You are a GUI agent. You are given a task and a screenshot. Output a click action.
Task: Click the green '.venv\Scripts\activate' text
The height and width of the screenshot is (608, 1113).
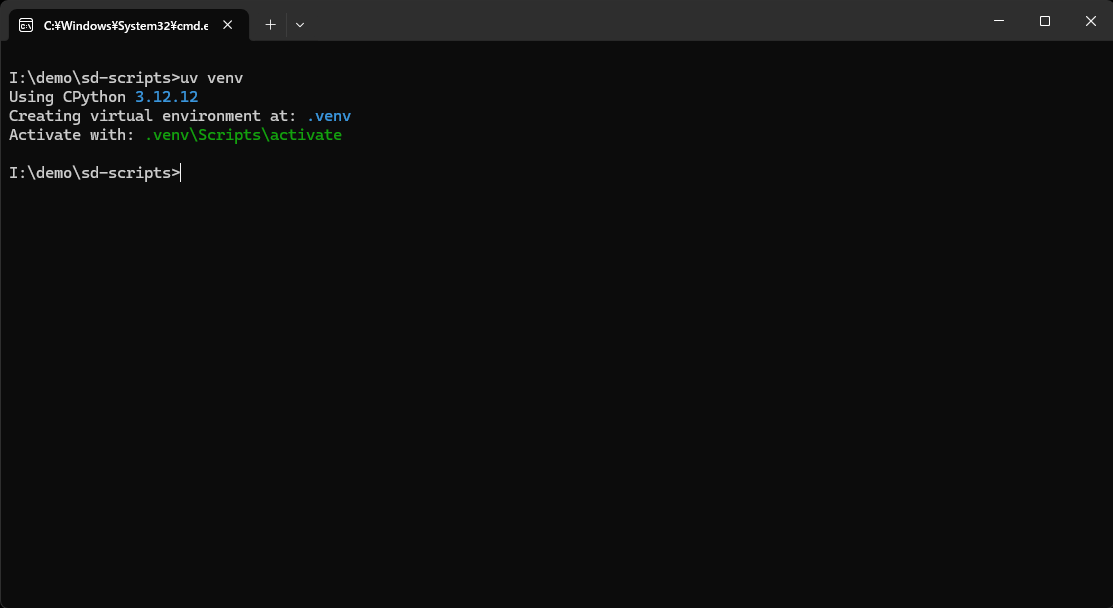click(243, 136)
